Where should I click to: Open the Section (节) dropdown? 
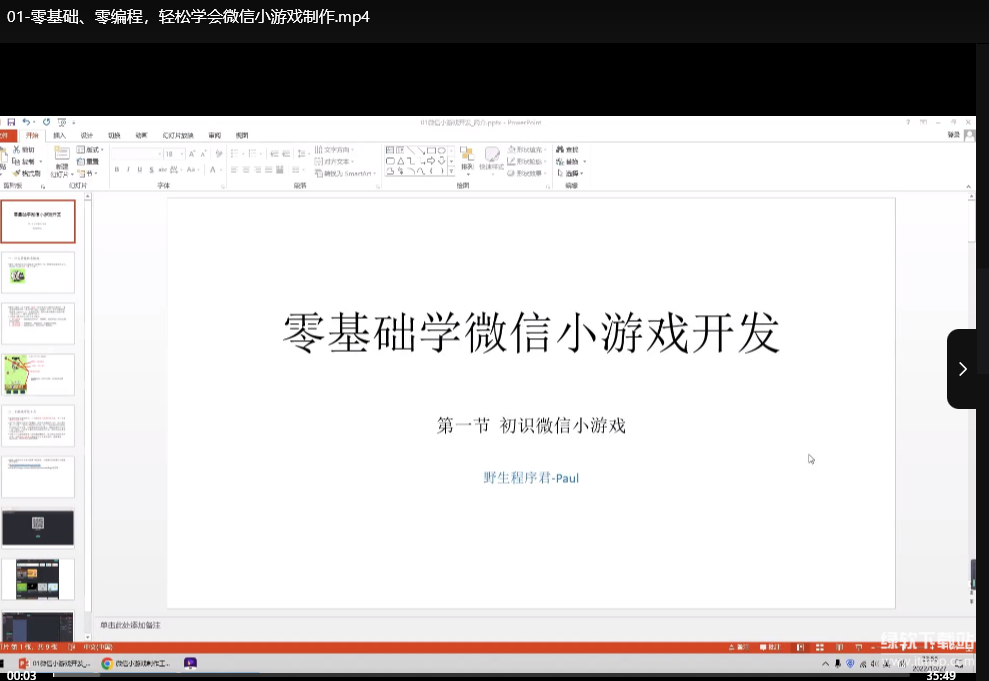point(88,173)
